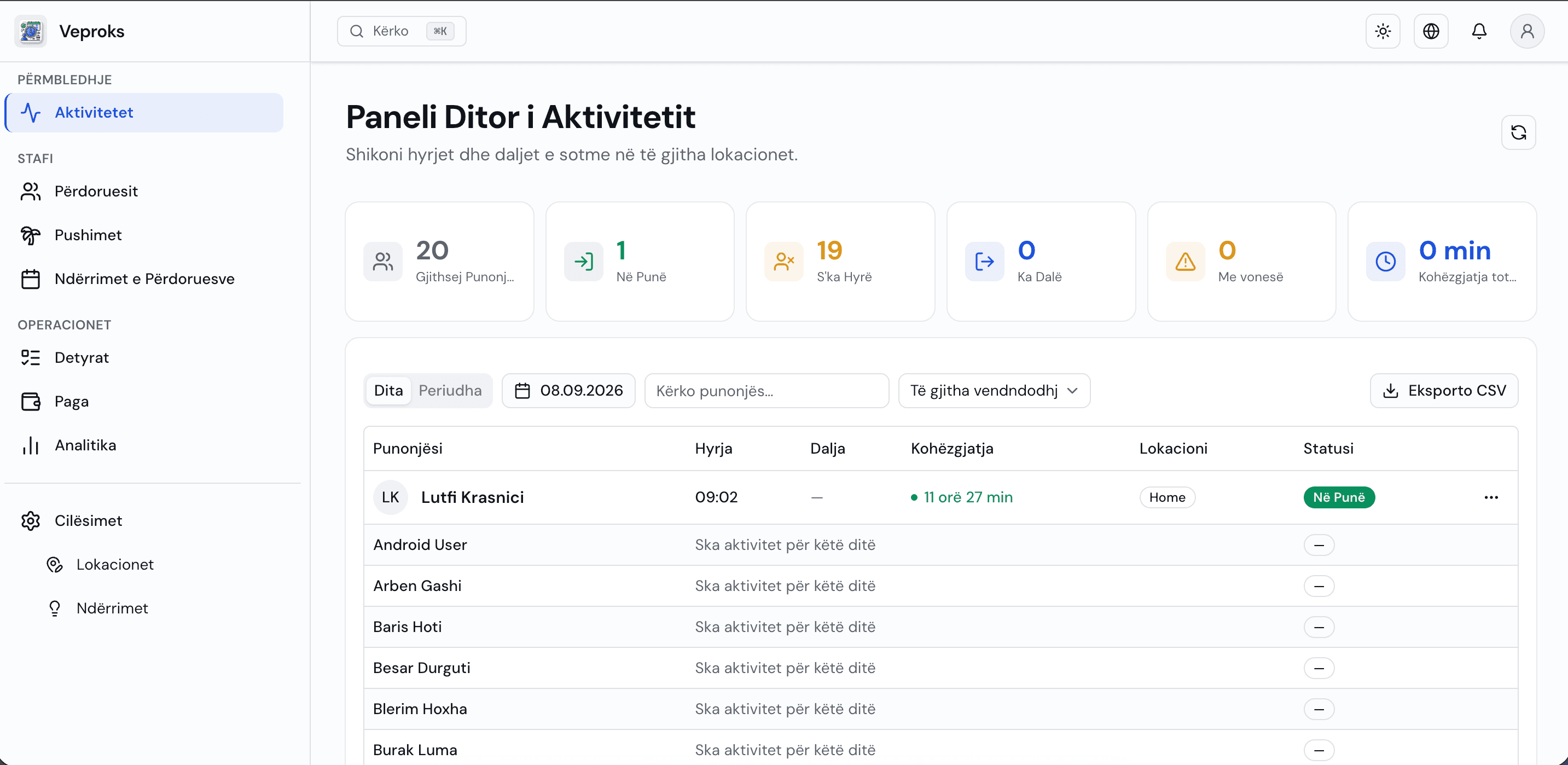
Task: Click the Aktivitetet pulse icon
Action: (31, 113)
